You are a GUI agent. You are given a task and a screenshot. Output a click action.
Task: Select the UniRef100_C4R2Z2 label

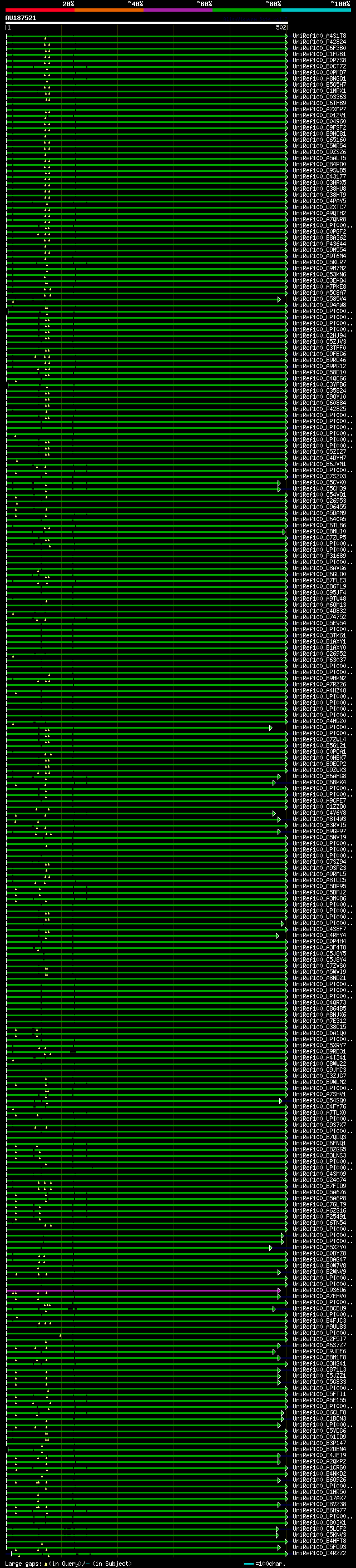[319, 1553]
